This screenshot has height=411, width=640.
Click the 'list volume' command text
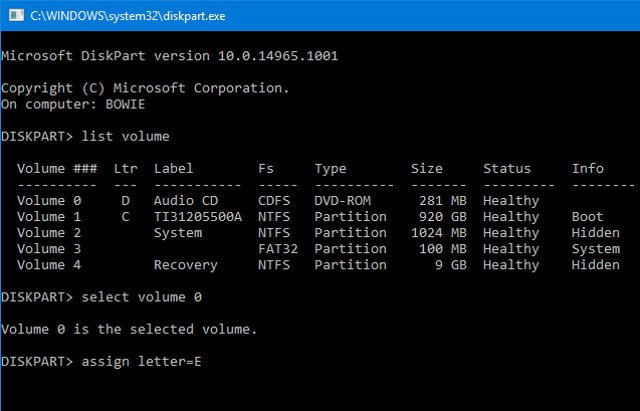(125, 136)
